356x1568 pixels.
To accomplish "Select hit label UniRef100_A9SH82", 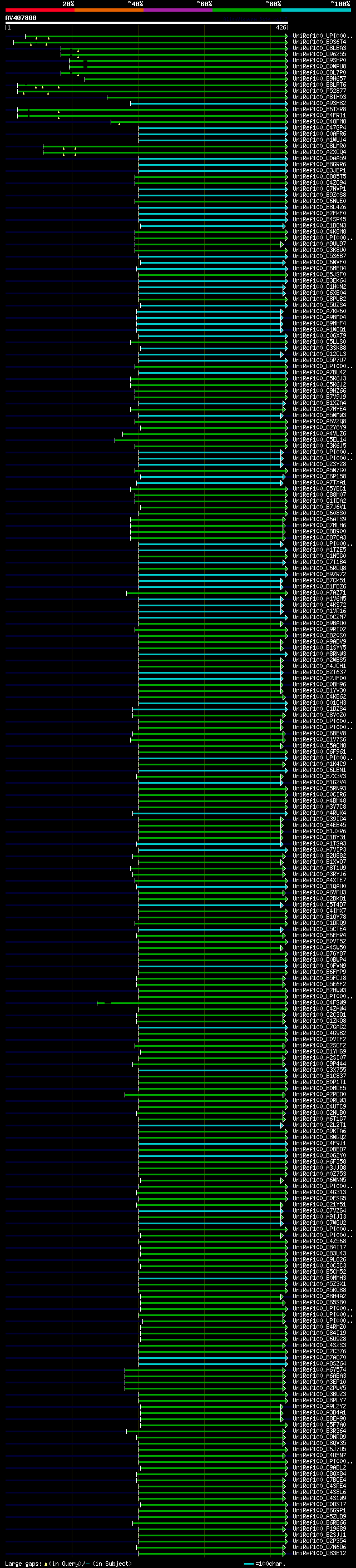I will point(319,103).
